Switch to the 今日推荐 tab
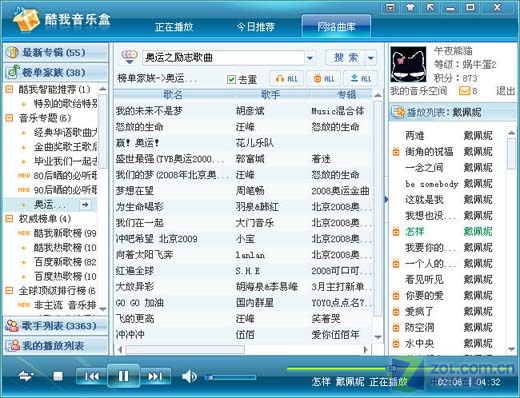Screen dimensions: 520x398 point(255,27)
